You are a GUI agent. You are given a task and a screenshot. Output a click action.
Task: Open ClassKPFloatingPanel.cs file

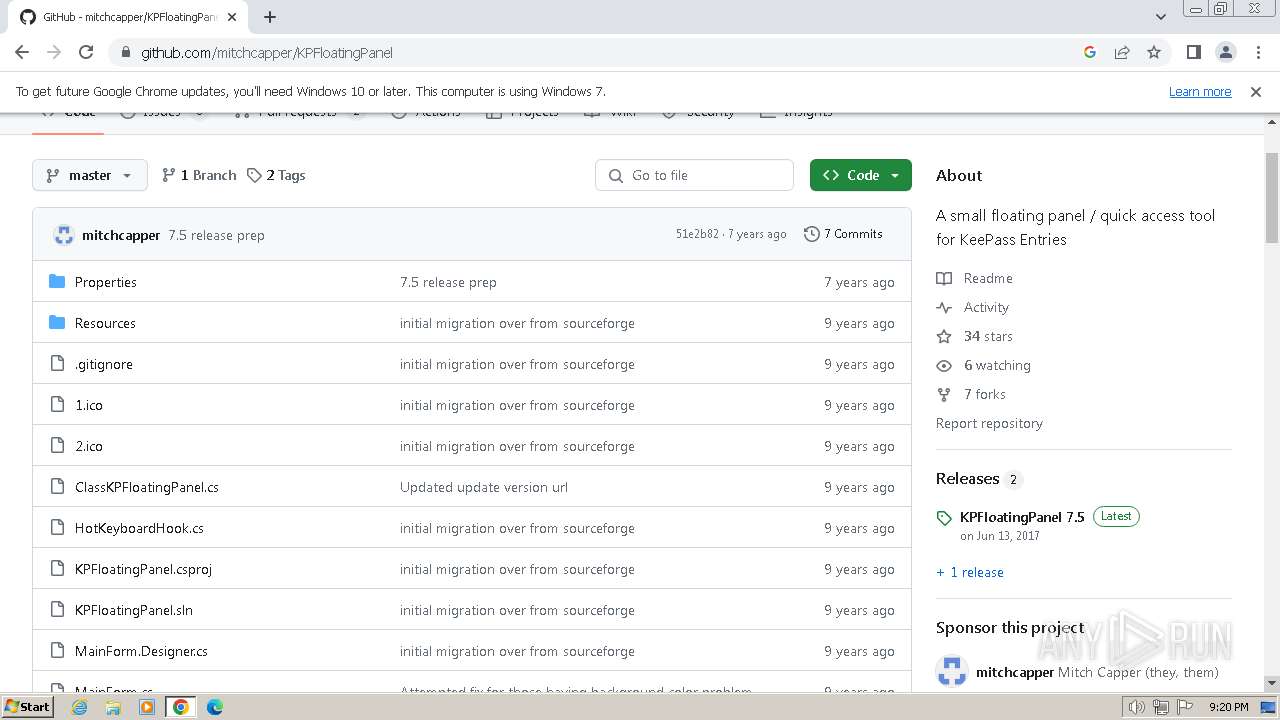tap(147, 487)
